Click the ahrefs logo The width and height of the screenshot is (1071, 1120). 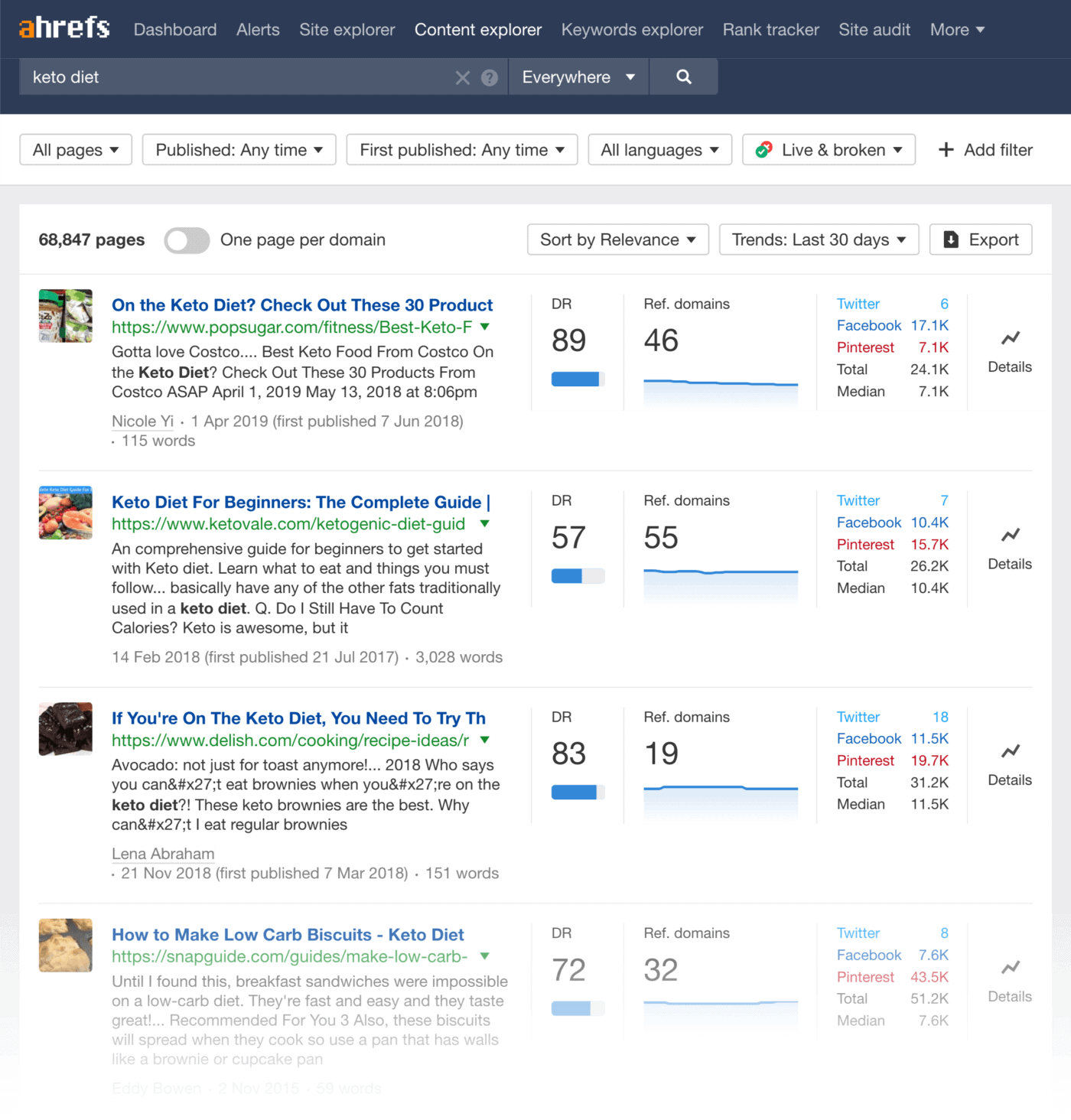pyautogui.click(x=64, y=28)
